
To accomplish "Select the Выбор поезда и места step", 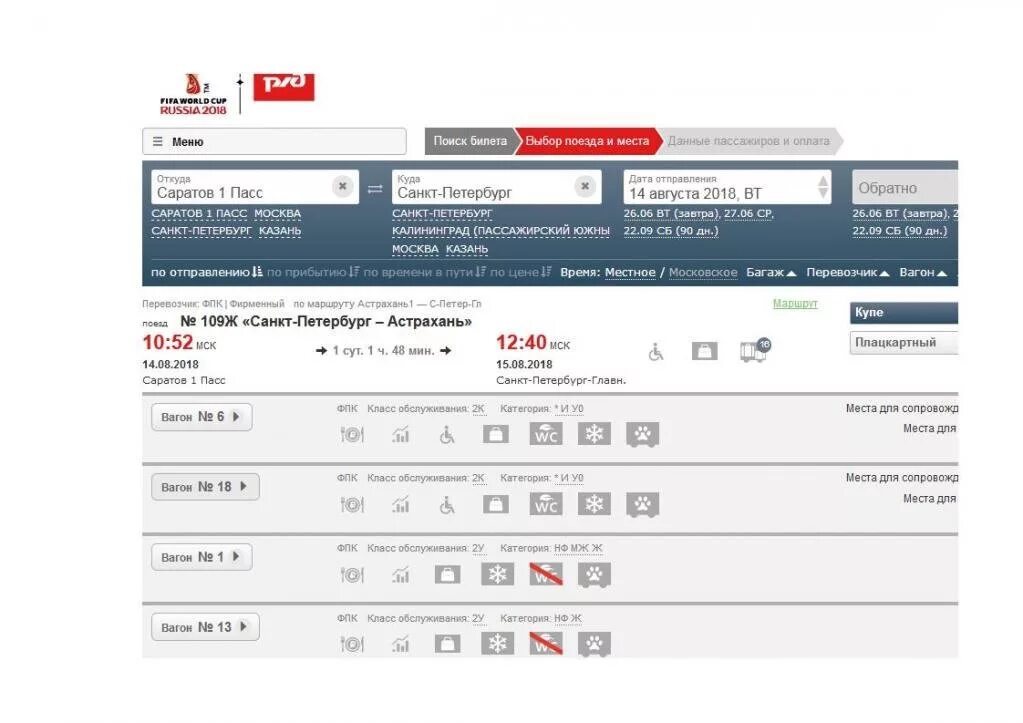I will pyautogui.click(x=587, y=141).
